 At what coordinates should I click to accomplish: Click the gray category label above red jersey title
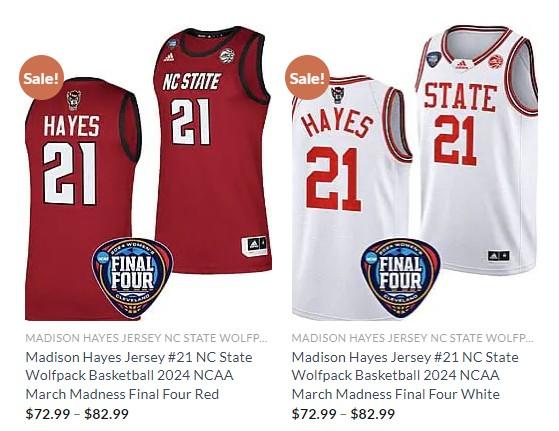pyautogui.click(x=146, y=338)
